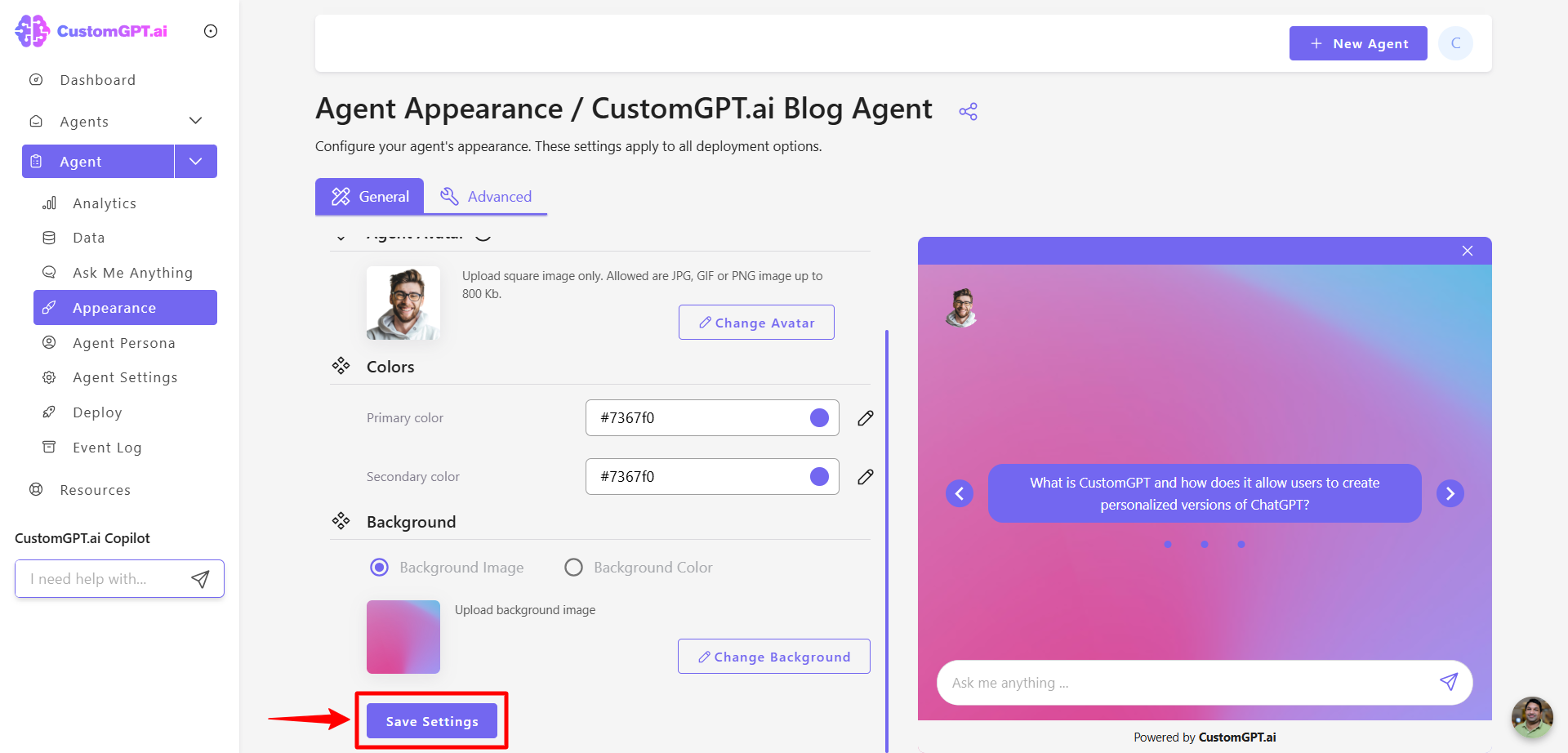The width and height of the screenshot is (1568, 753).
Task: Click the Background section icon
Action: click(341, 521)
